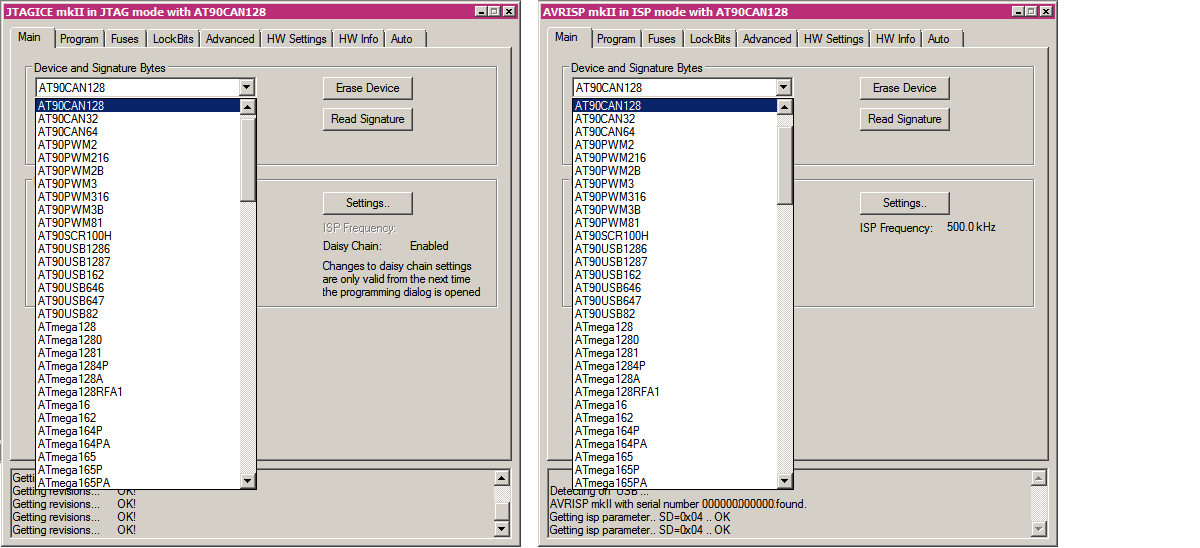This screenshot has width=1200, height=548.
Task: Select ATmega128A in AVRISP device list
Action: pos(675,379)
